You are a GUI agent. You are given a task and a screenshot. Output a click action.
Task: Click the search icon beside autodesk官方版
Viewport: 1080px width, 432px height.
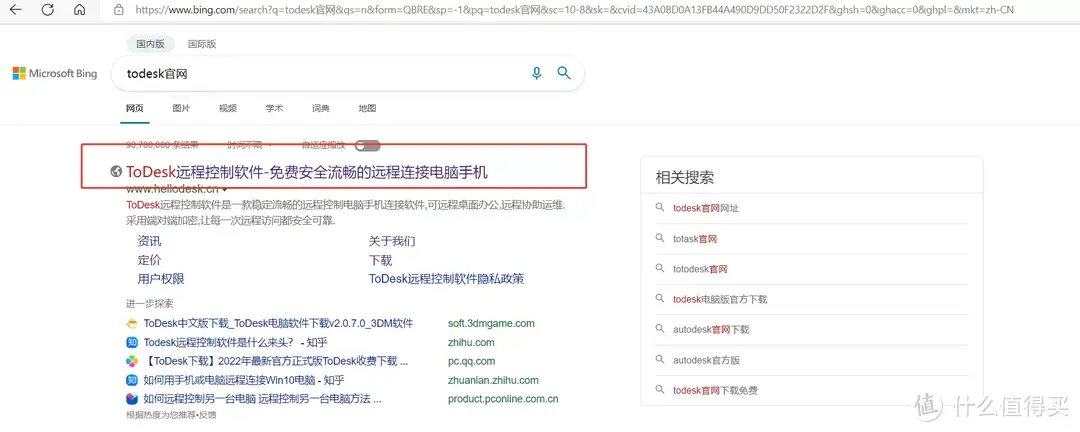(660, 360)
